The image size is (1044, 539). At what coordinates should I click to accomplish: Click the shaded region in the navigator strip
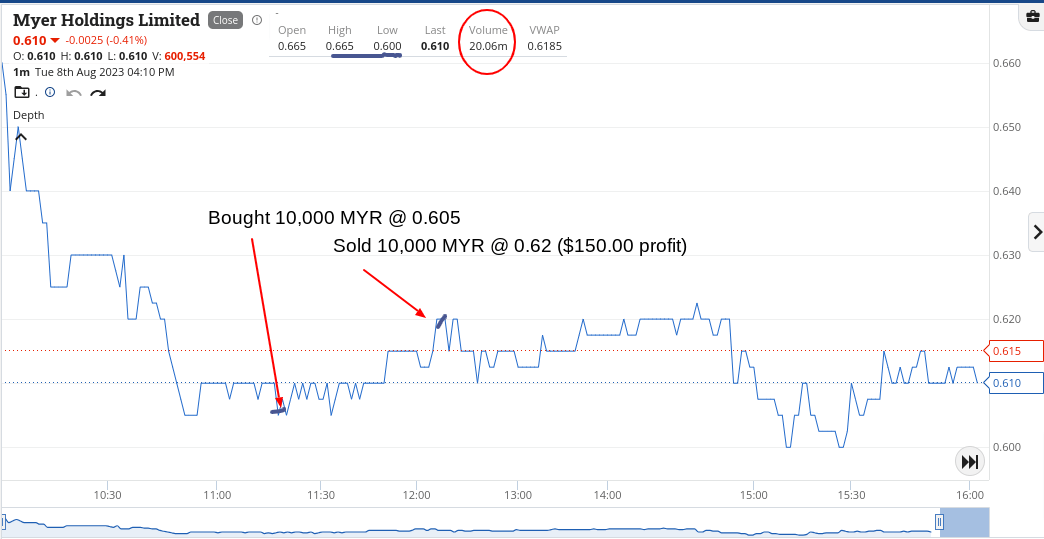[x=966, y=520]
